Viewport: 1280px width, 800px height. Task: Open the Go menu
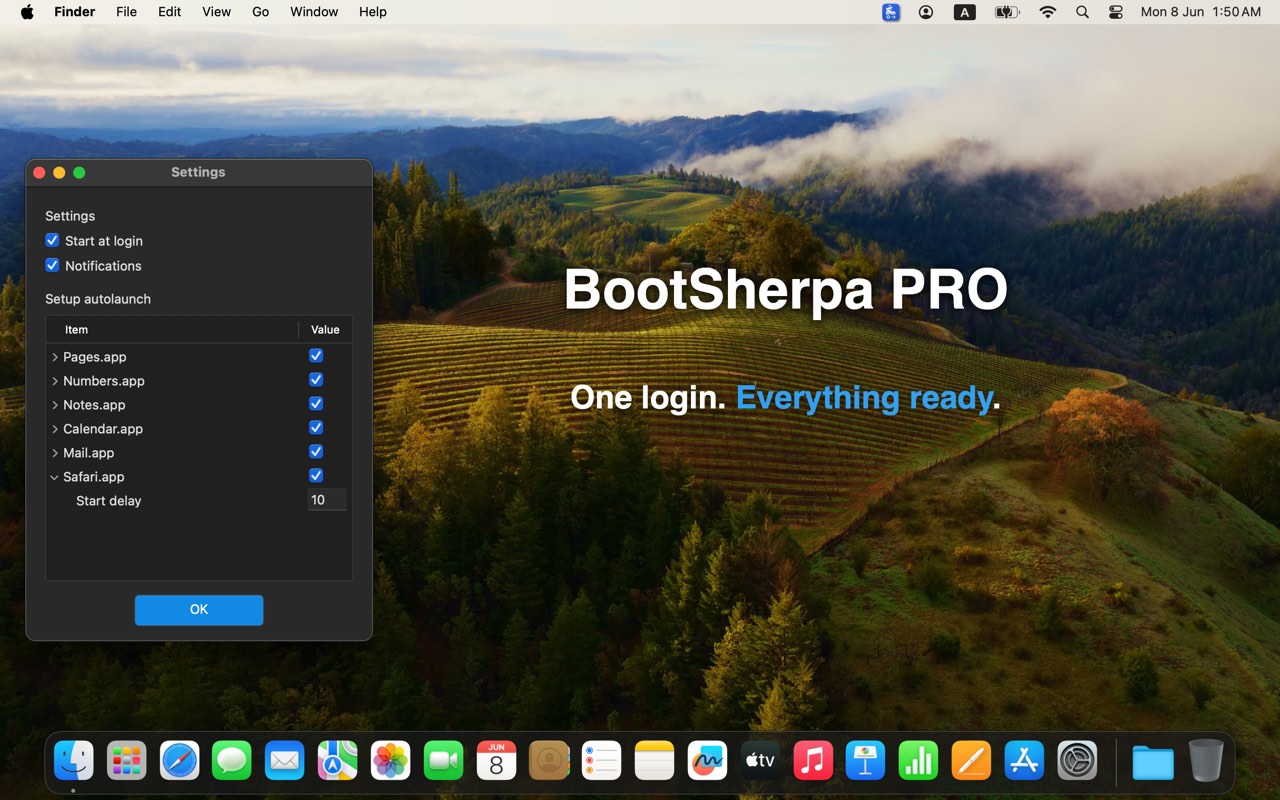click(x=261, y=12)
